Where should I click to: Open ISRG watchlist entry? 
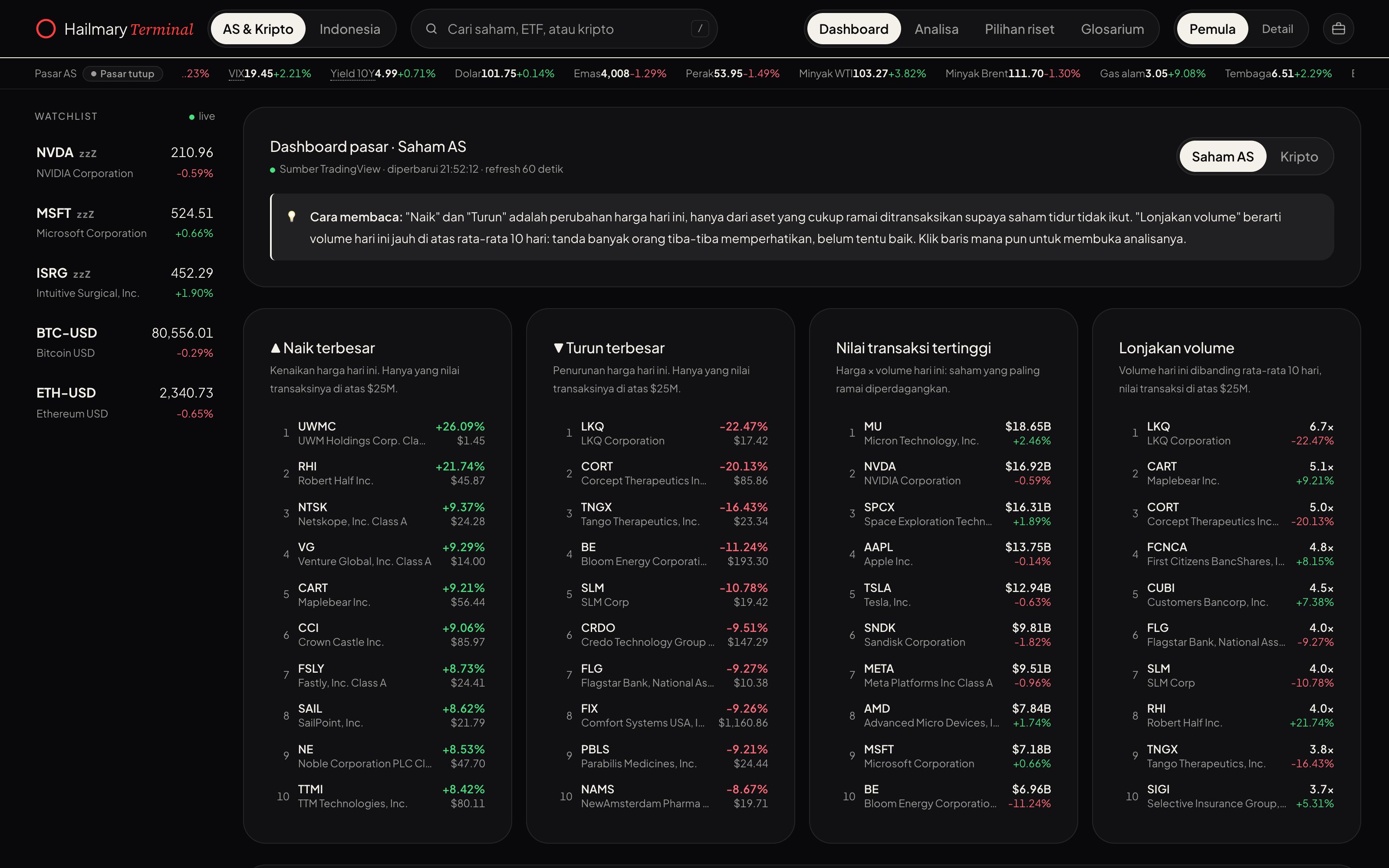click(x=125, y=283)
